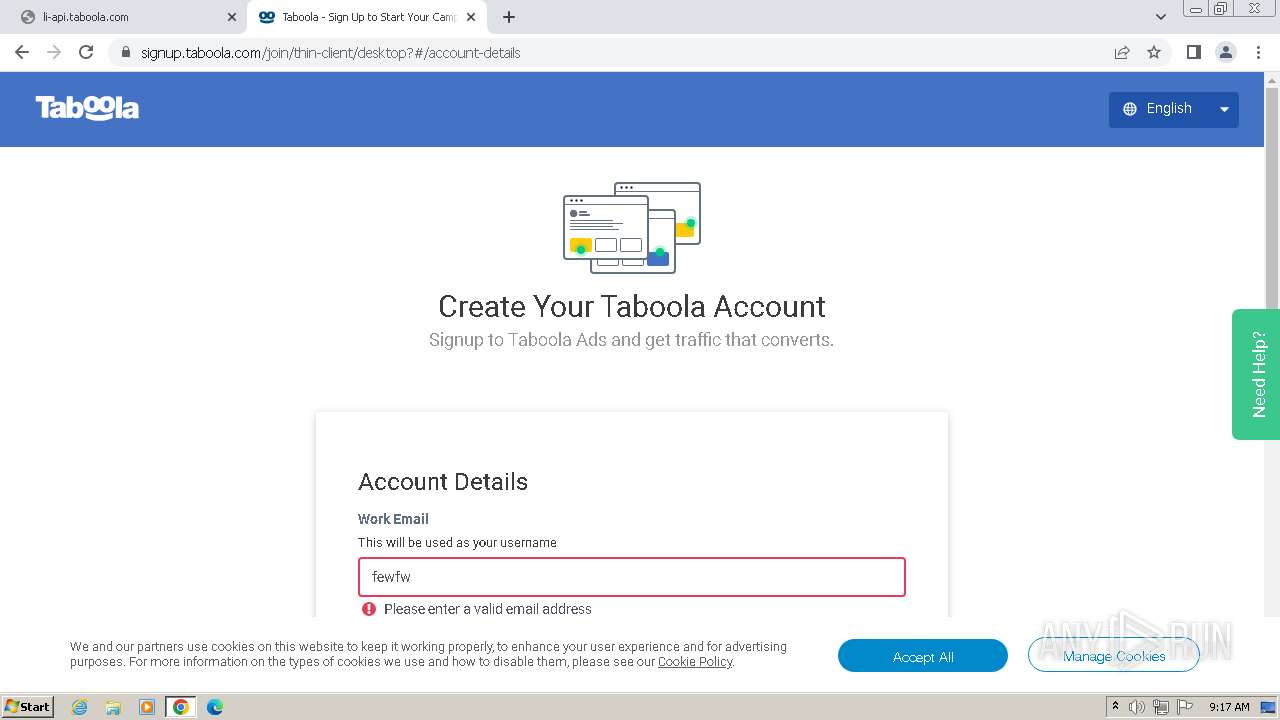Click the address bar URL

[x=330, y=53]
